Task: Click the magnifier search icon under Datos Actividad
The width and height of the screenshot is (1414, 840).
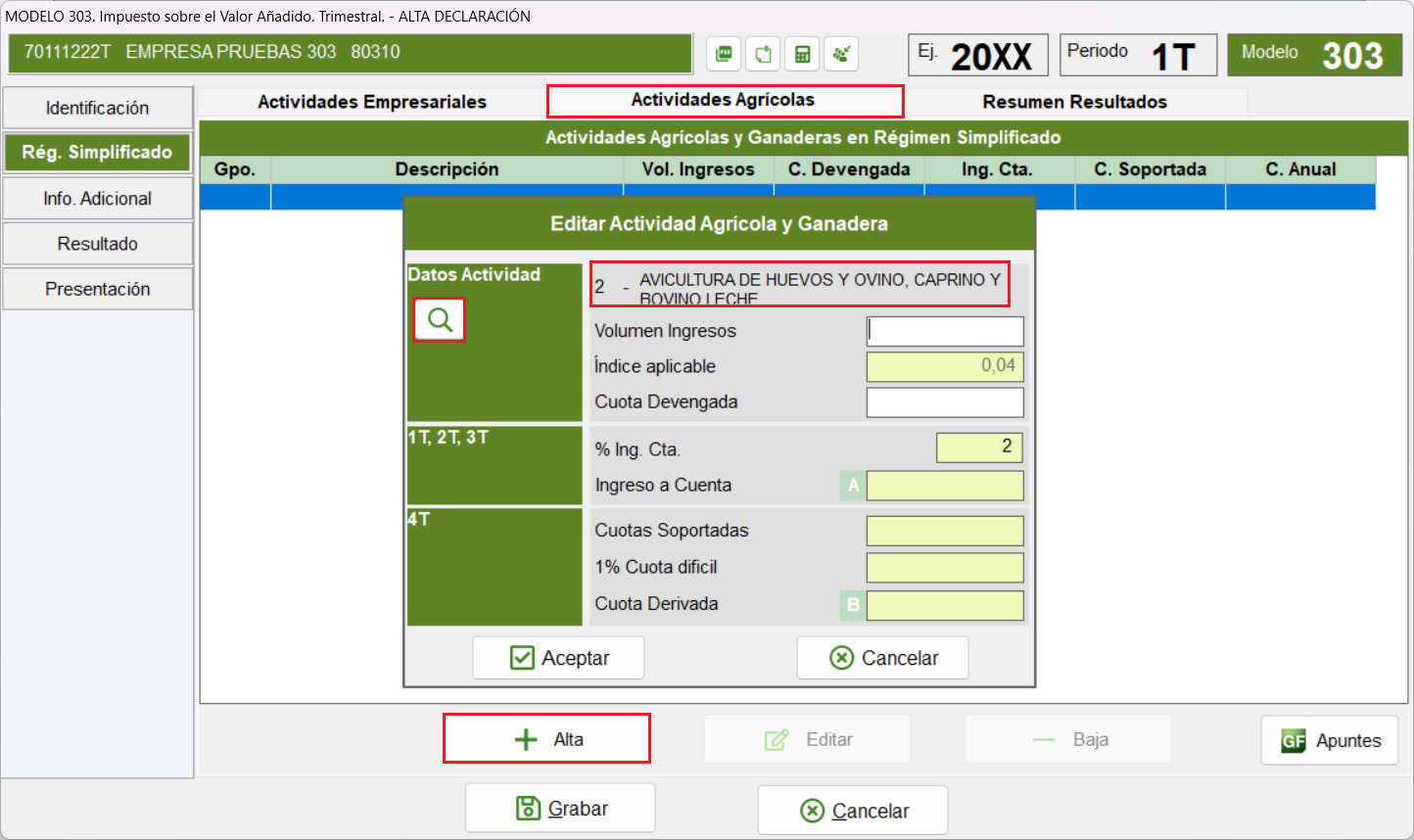Action: pos(440,320)
